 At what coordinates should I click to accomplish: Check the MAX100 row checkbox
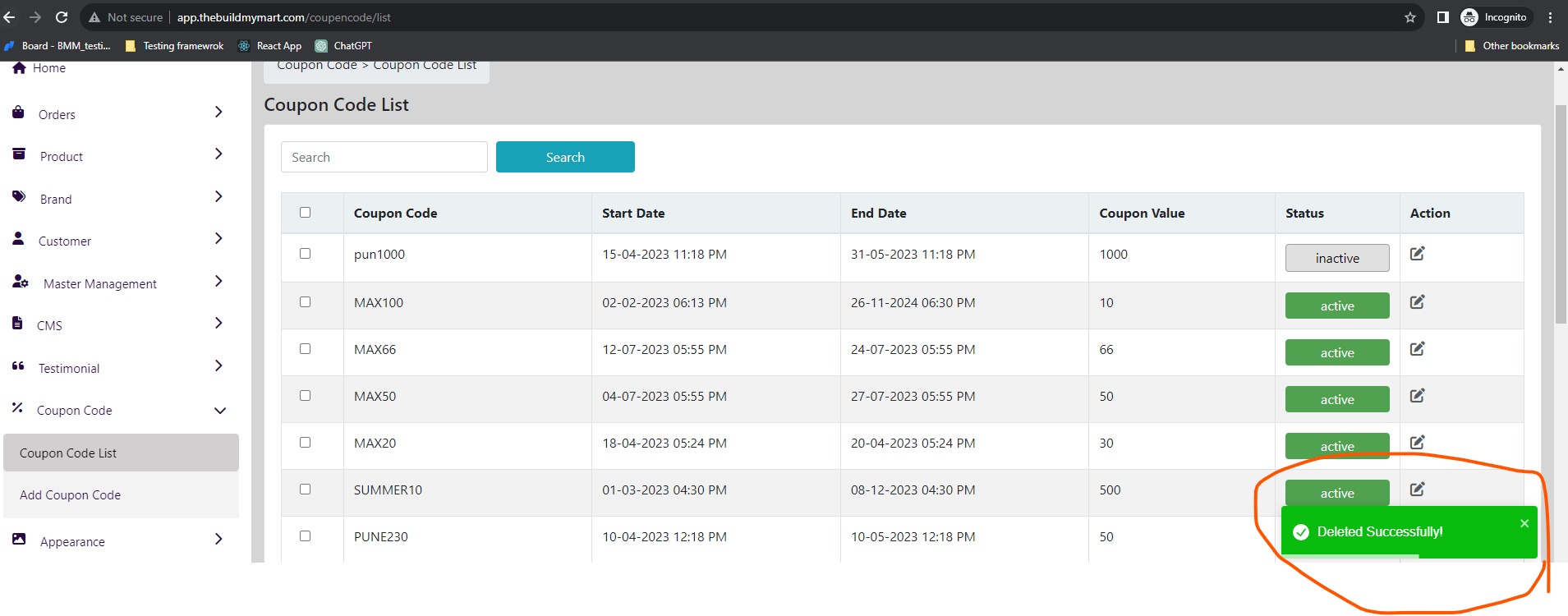click(306, 302)
